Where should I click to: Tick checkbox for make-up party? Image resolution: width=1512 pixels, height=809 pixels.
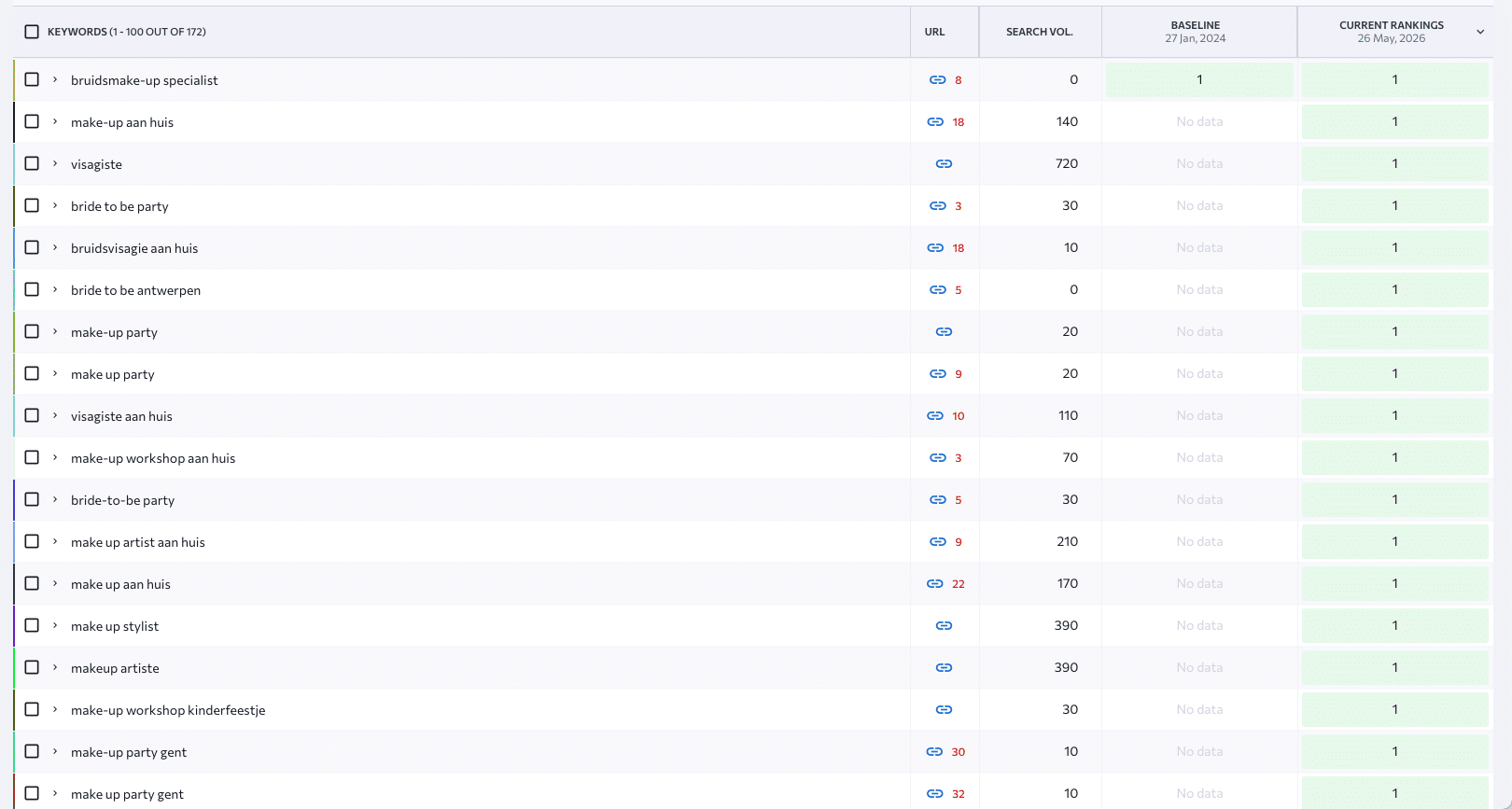32,331
